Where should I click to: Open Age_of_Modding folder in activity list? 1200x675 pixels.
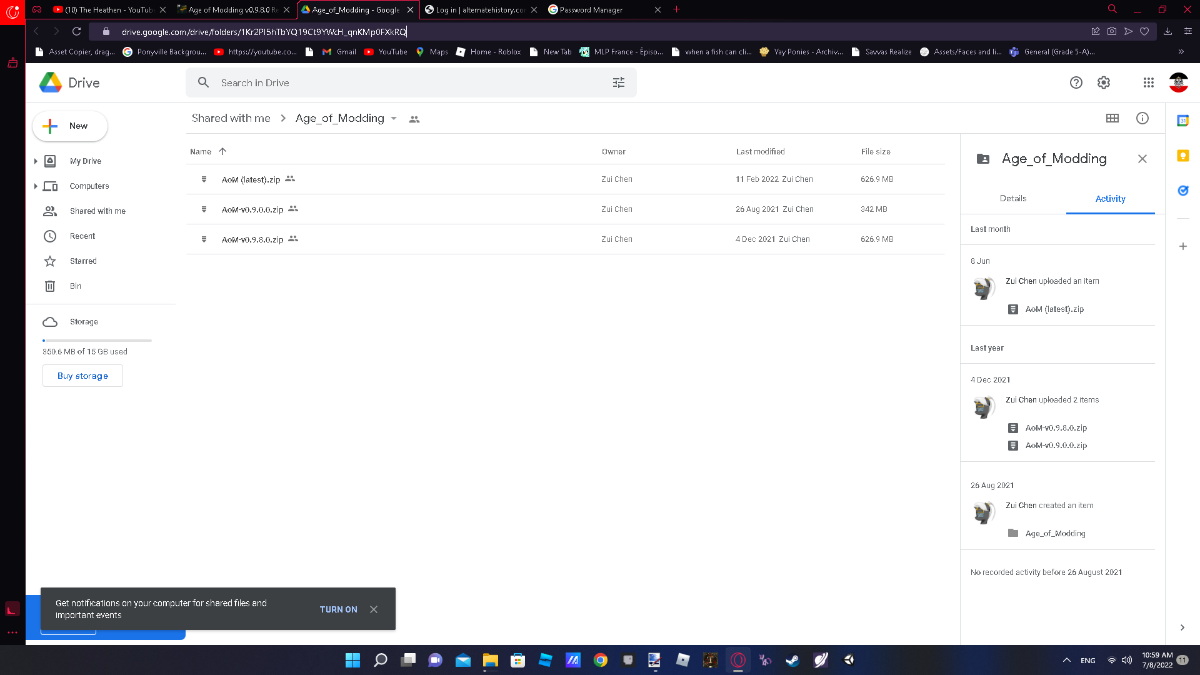(1055, 533)
